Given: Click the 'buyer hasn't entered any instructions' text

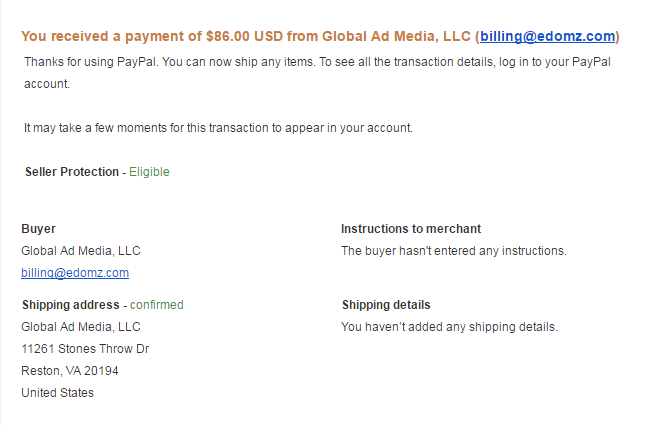Looking at the screenshot, I should [454, 251].
